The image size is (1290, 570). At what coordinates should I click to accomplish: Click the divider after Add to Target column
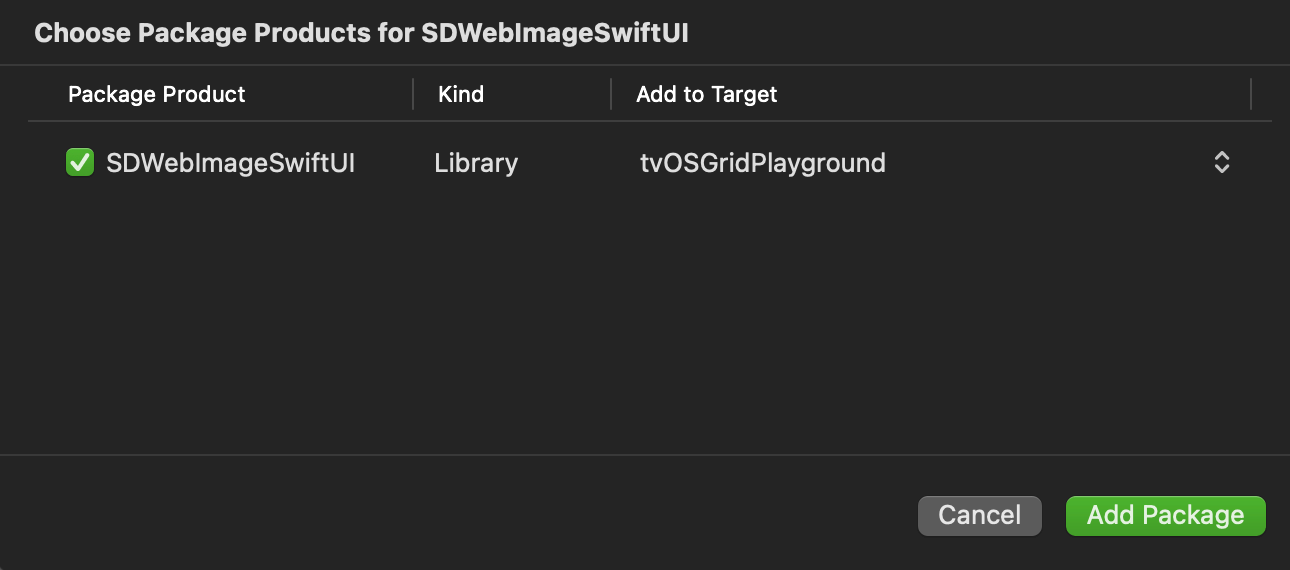coord(1251,94)
